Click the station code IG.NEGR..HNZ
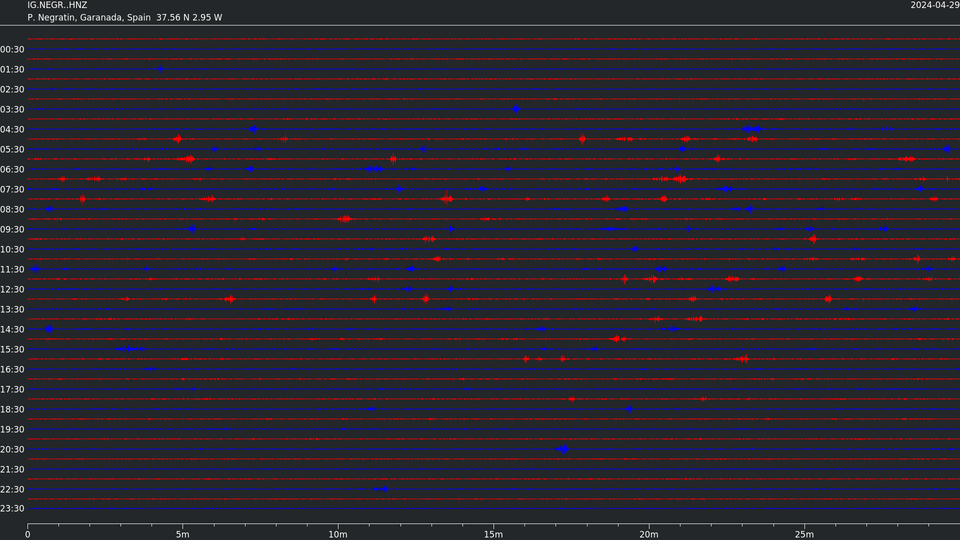This screenshot has width=960, height=540. coord(57,5)
